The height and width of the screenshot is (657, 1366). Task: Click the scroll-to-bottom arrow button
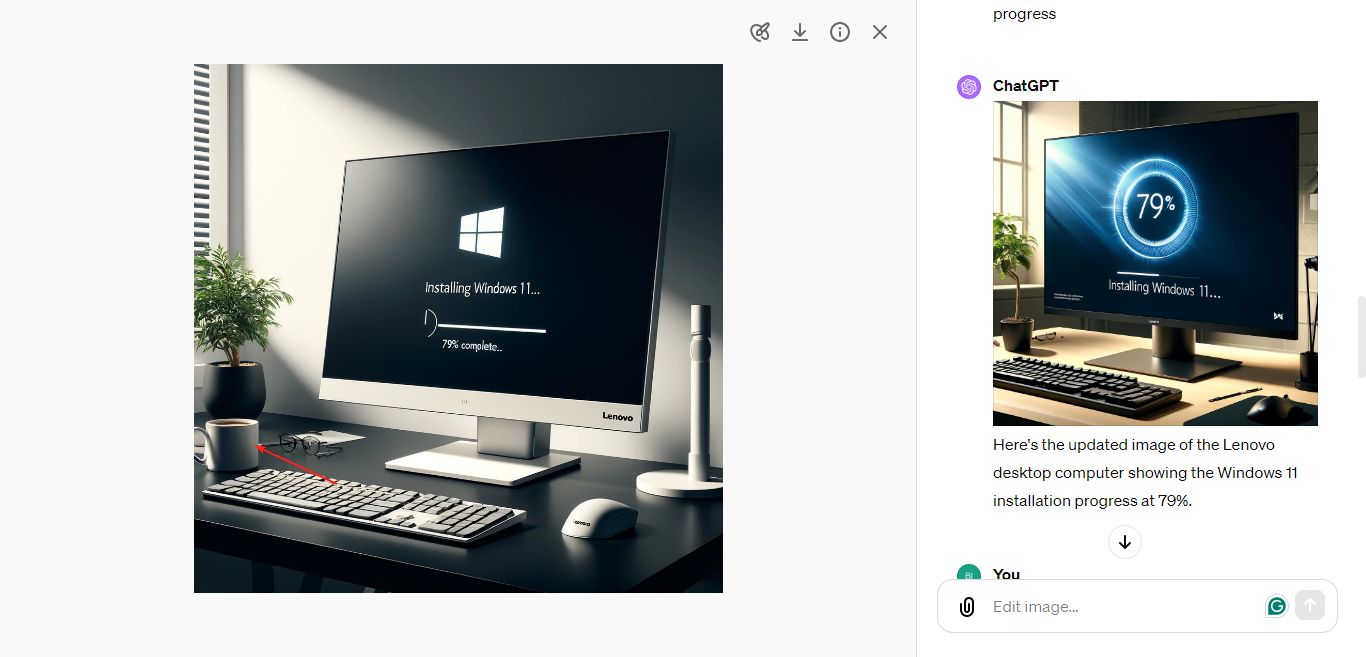coord(1125,542)
